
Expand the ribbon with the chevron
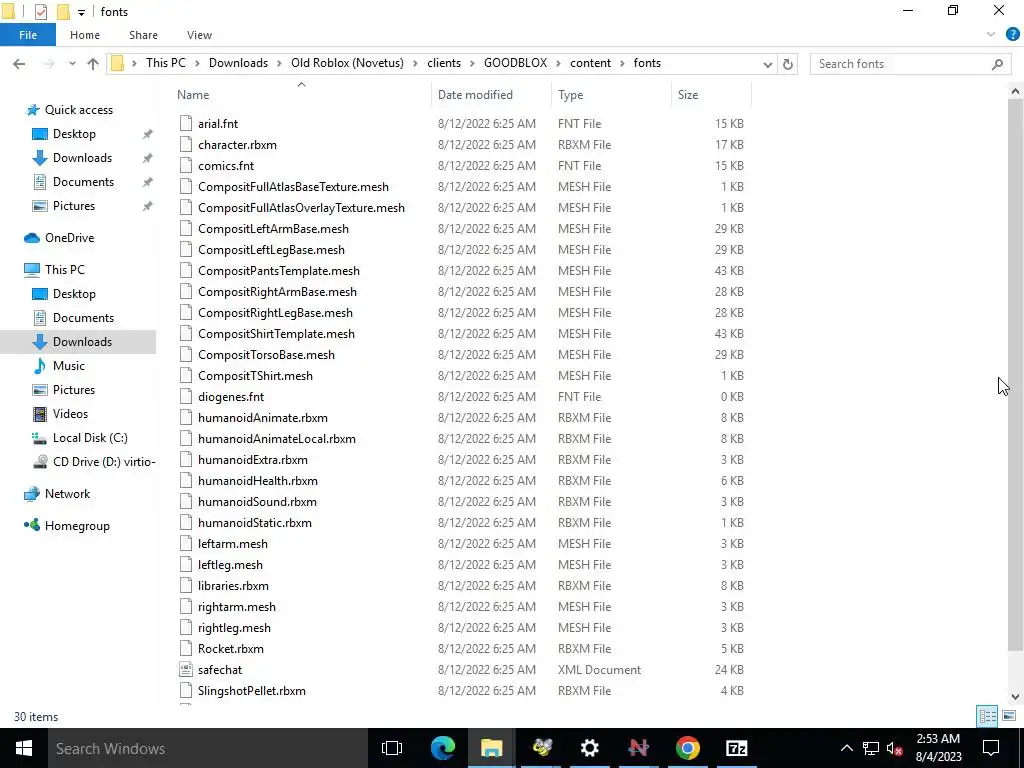click(991, 35)
